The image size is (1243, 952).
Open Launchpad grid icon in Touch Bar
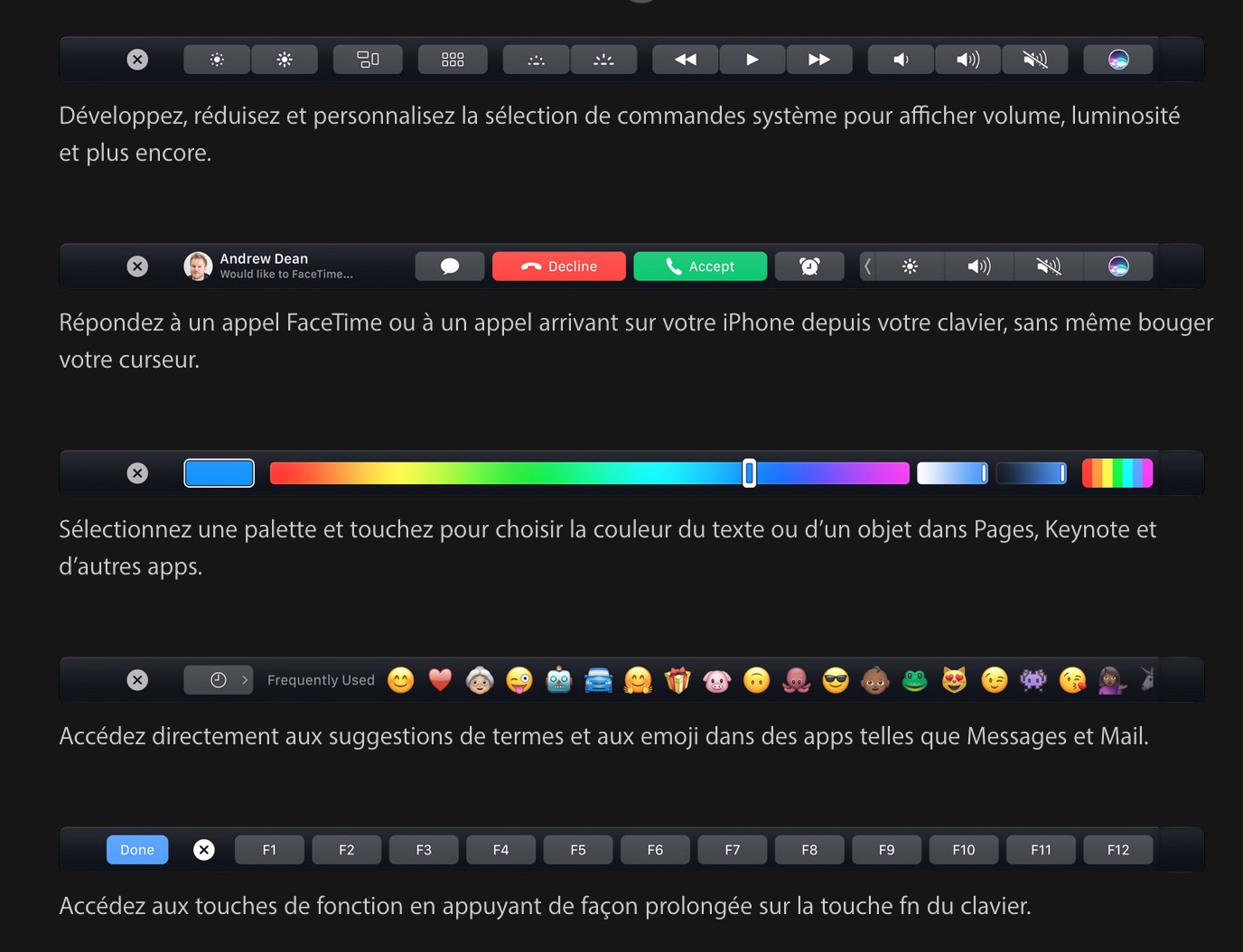[x=453, y=60]
